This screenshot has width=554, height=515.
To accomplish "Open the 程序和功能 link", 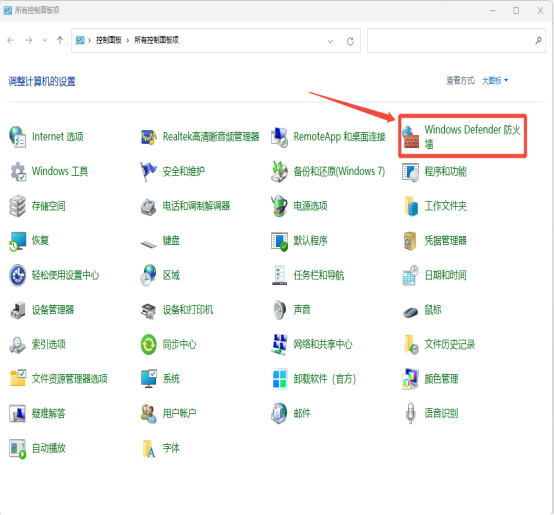I will pyautogui.click(x=445, y=172).
